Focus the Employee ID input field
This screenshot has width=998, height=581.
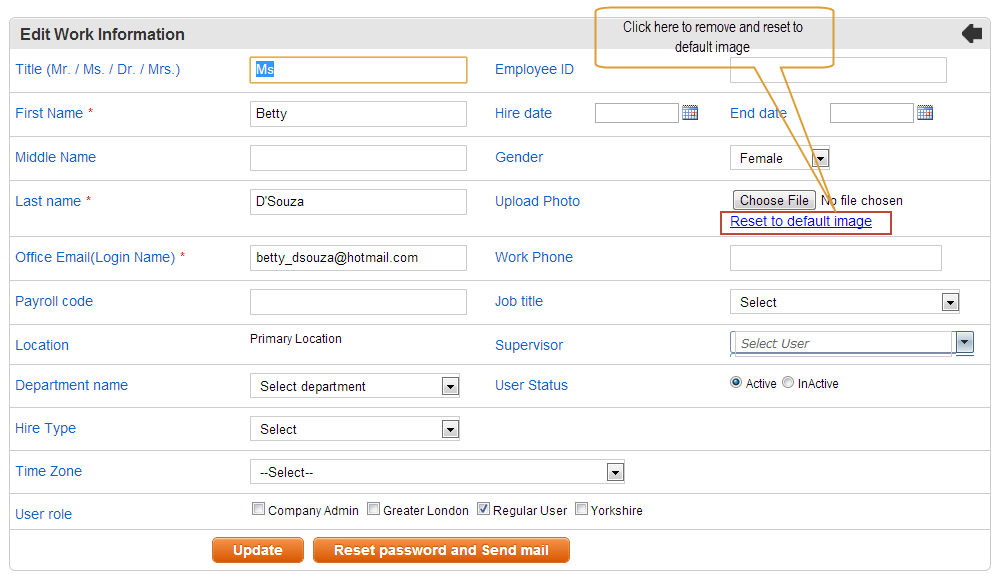coord(838,70)
